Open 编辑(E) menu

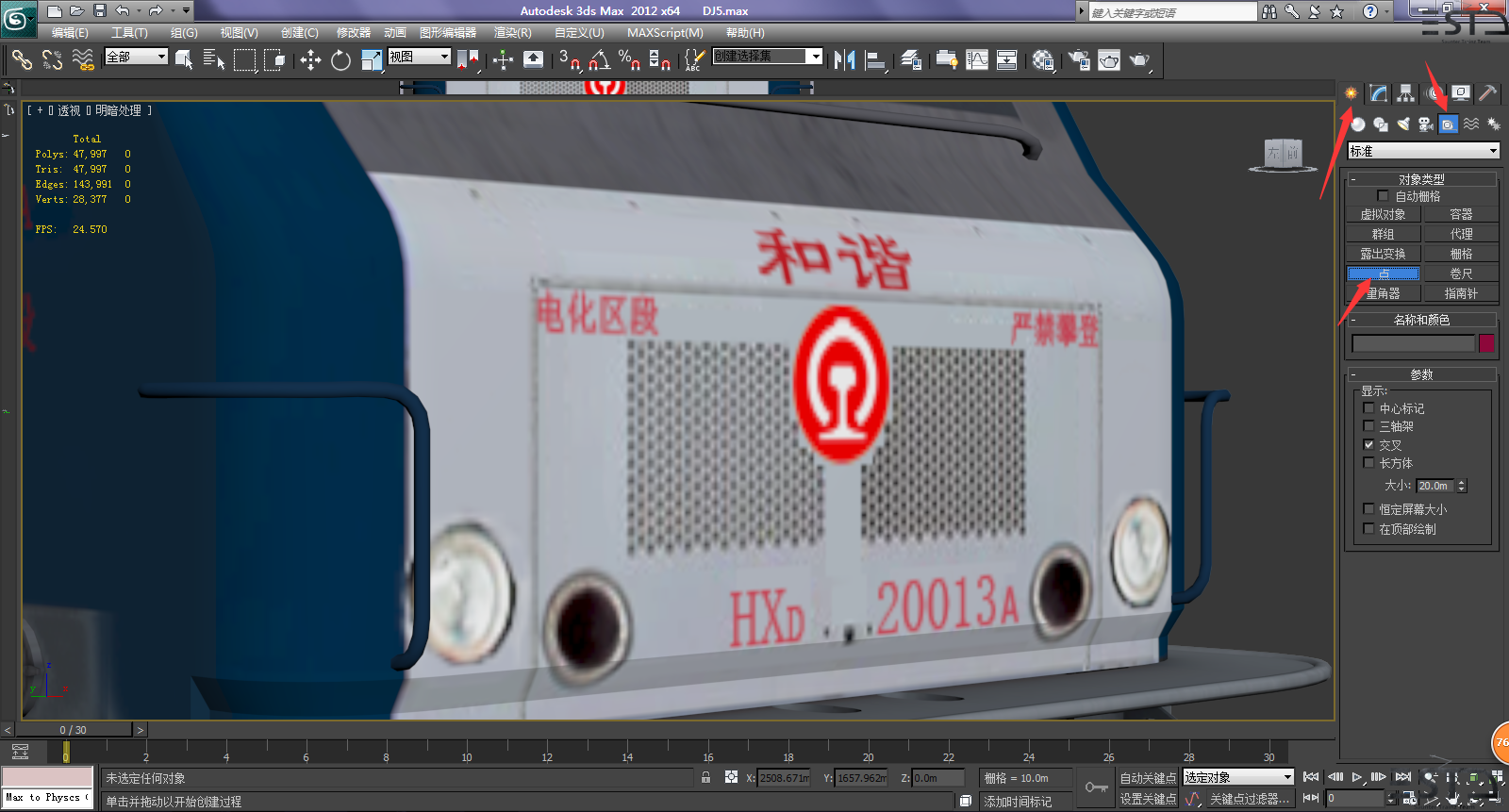coord(70,32)
